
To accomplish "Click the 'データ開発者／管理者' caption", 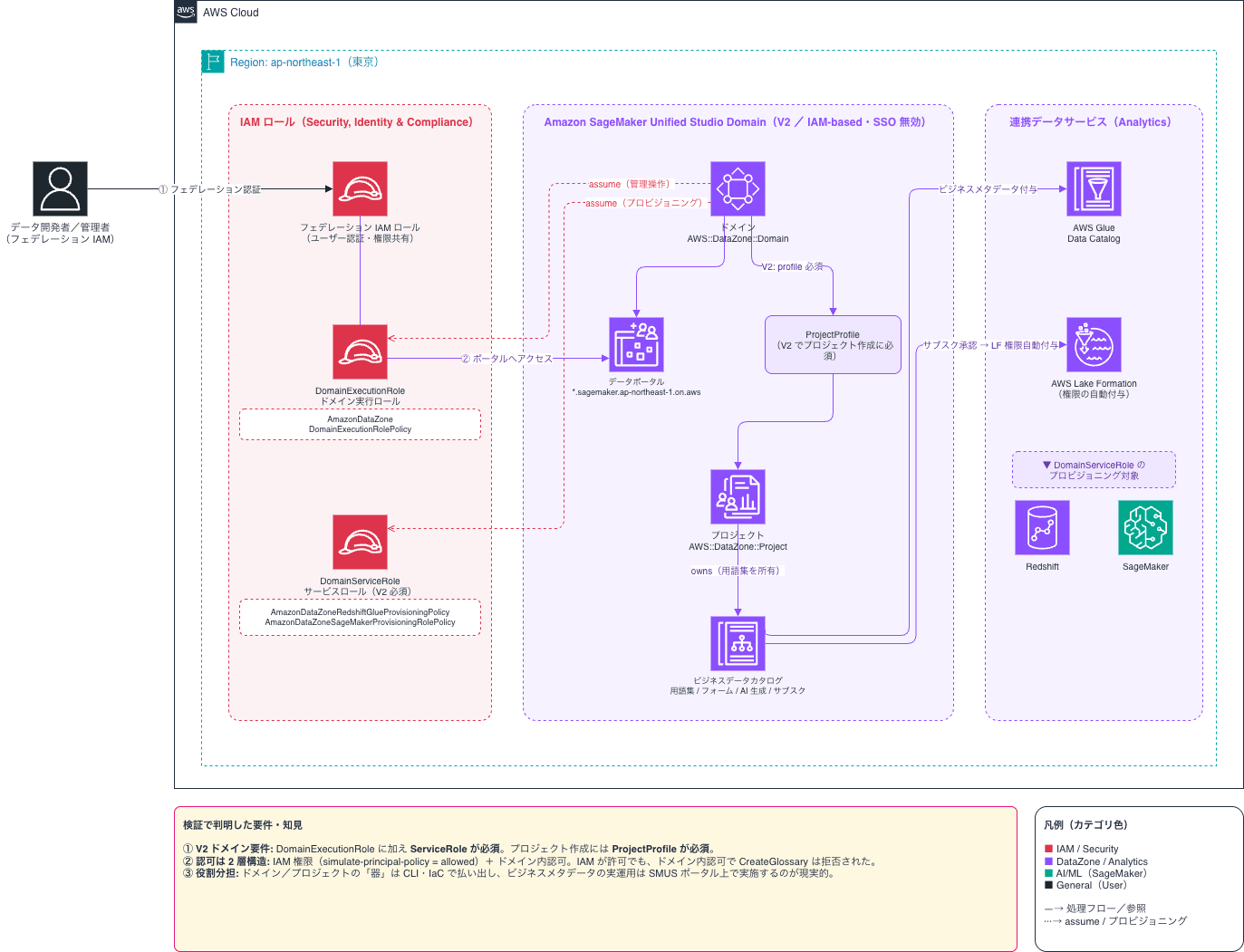I will (60, 227).
